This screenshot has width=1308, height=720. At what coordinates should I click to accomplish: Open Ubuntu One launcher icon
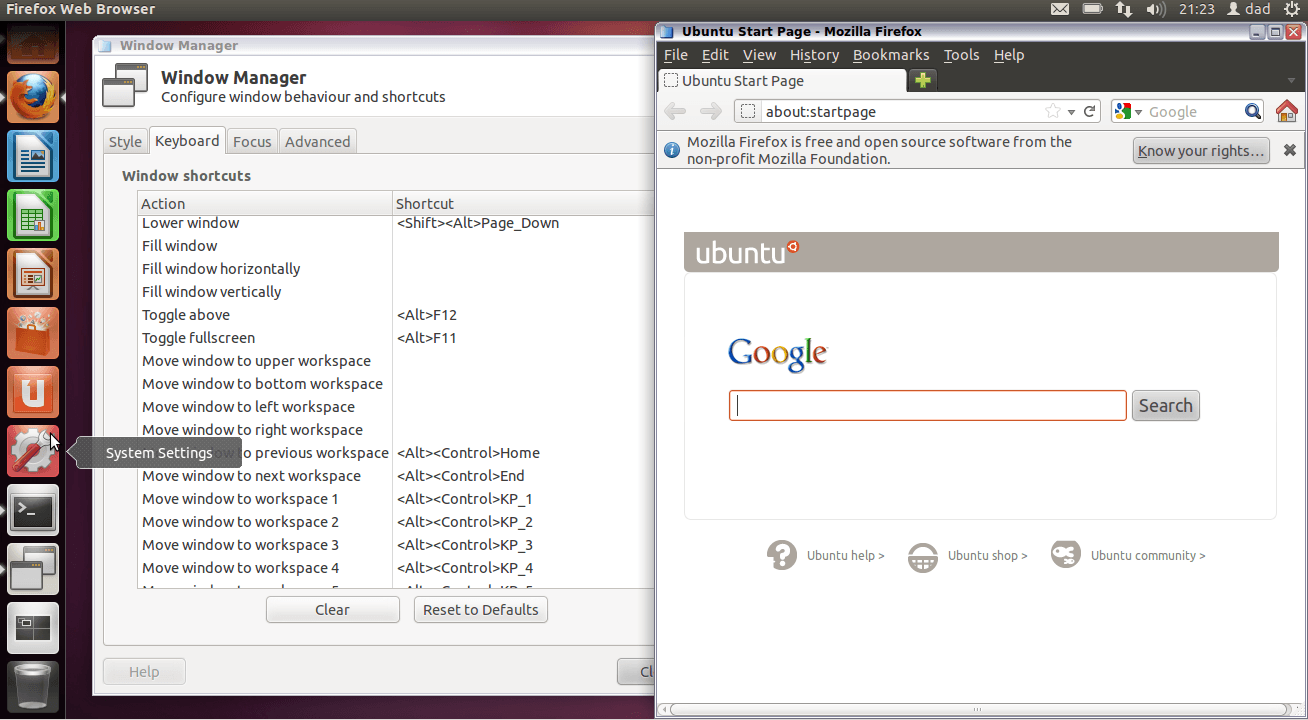point(34,392)
